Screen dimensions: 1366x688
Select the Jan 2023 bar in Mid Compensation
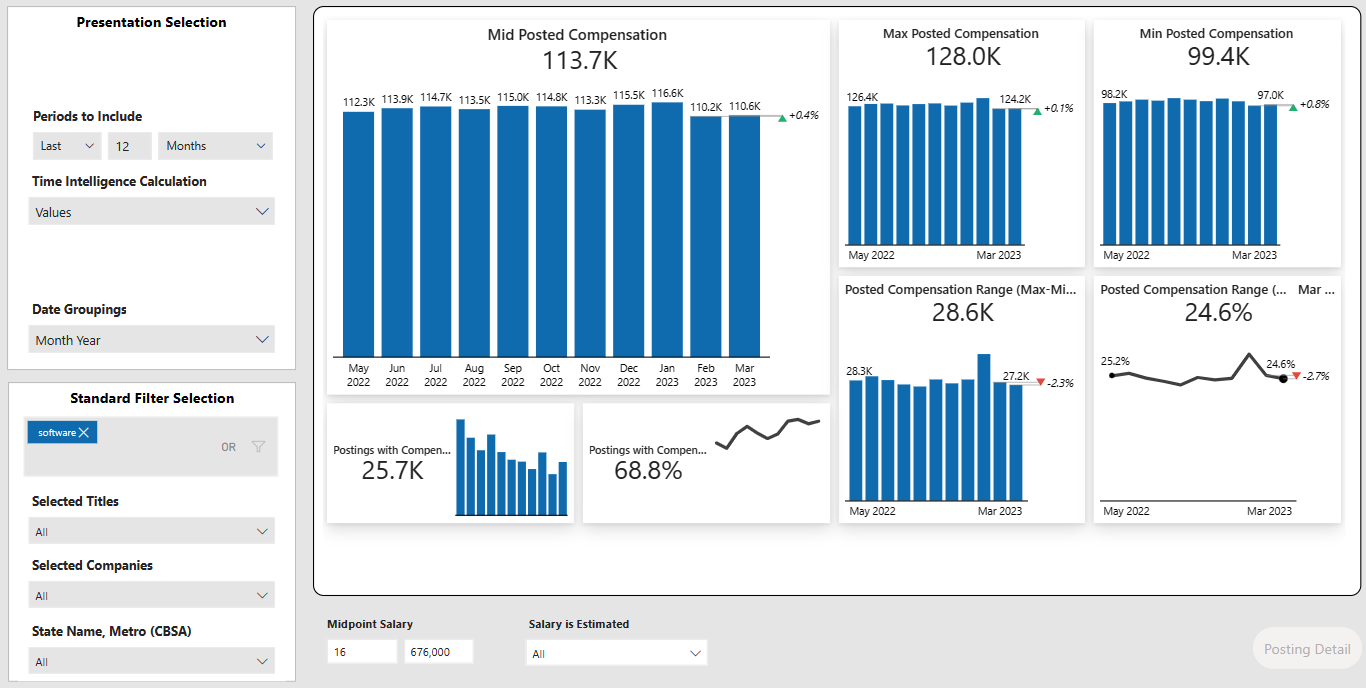click(667, 229)
